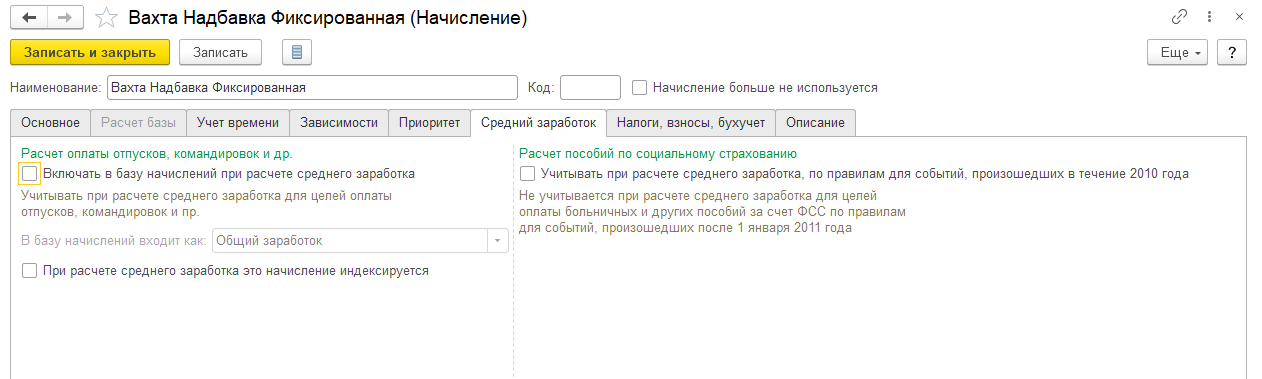Expand "Общий заработок" dropdown arrow
This screenshot has height=379, width=1262.
pos(498,241)
